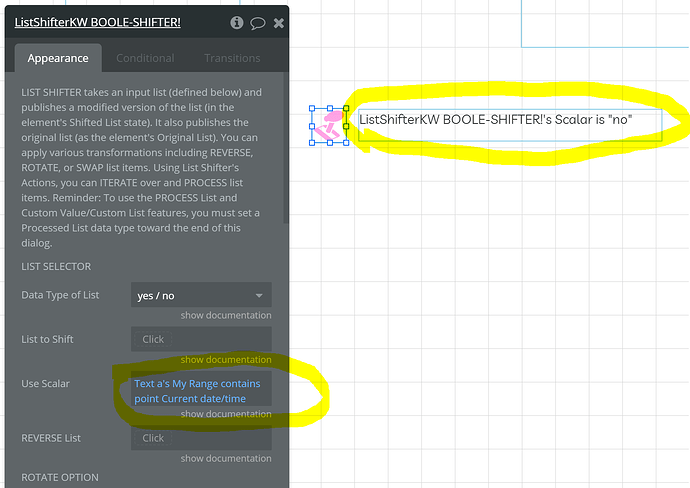Image resolution: width=690 pixels, height=488 pixels.
Task: Open the element info icon
Action: coord(237,22)
